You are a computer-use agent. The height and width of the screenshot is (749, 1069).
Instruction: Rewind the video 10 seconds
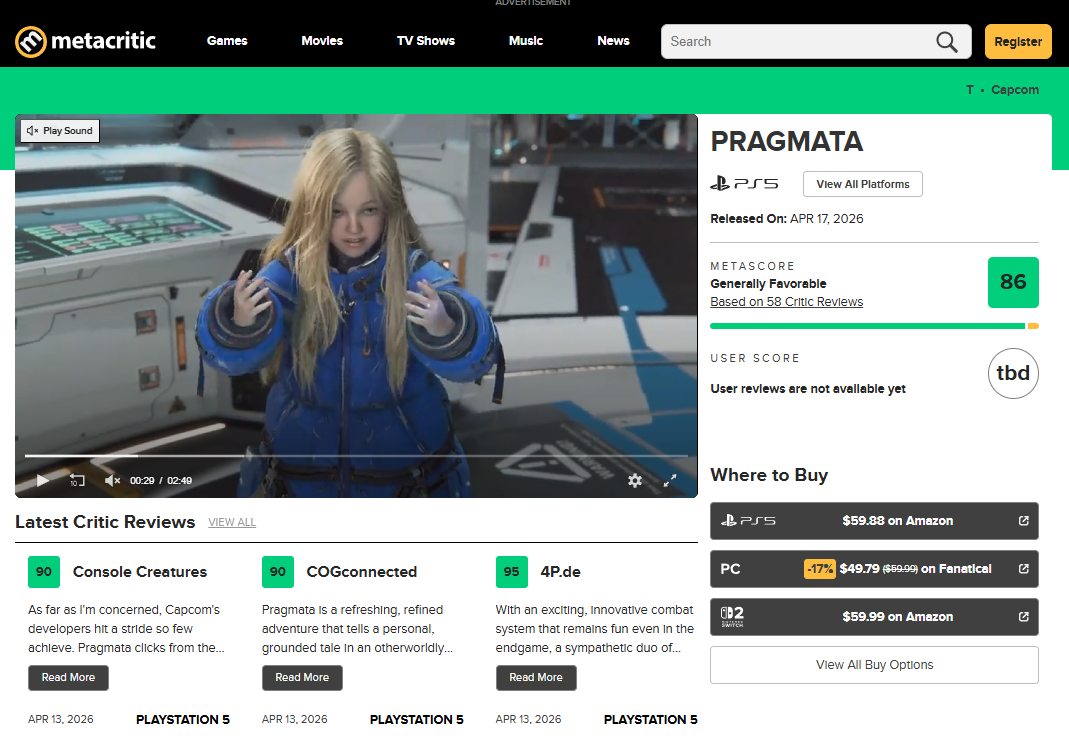[77, 481]
